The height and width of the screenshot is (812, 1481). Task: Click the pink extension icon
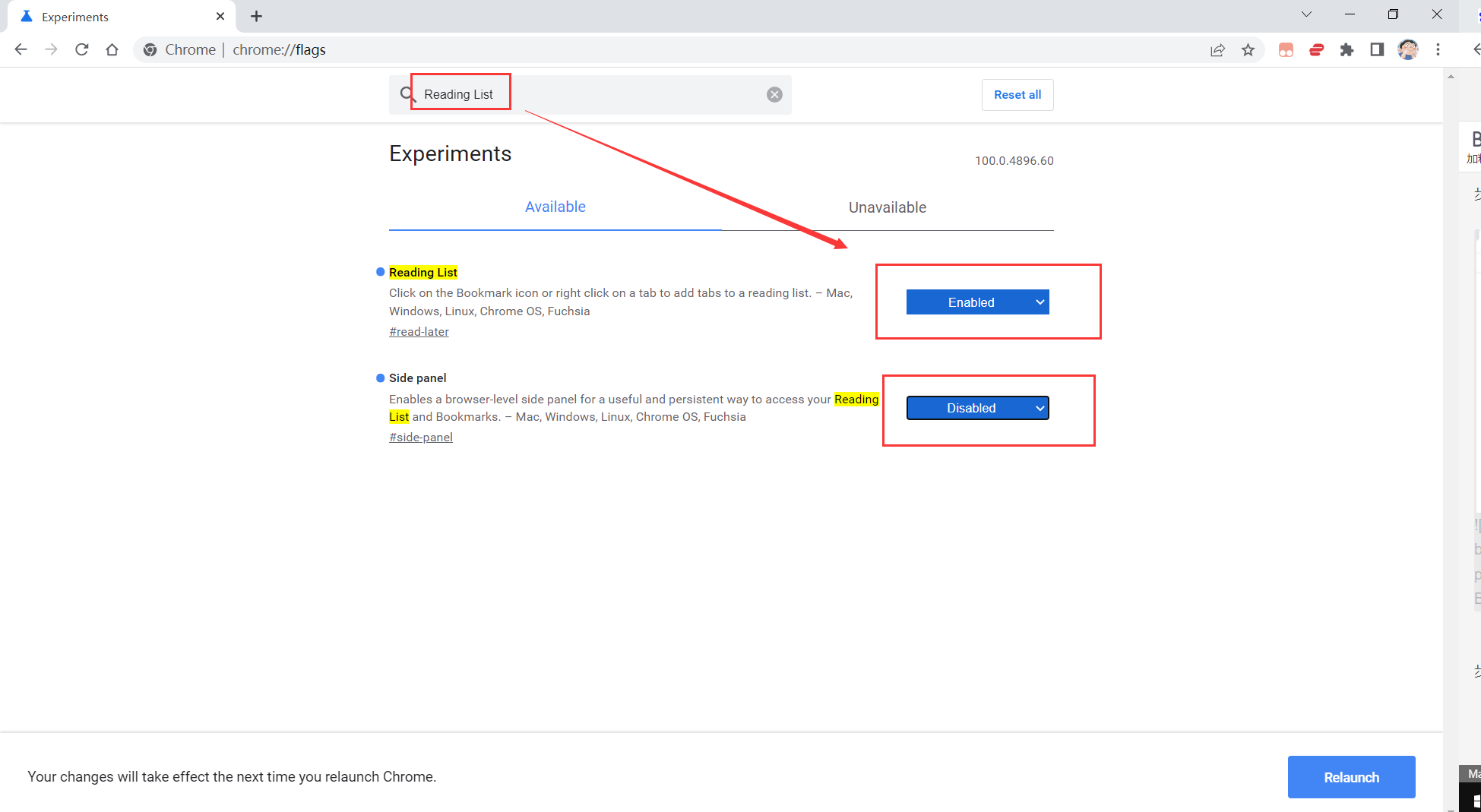[1286, 50]
